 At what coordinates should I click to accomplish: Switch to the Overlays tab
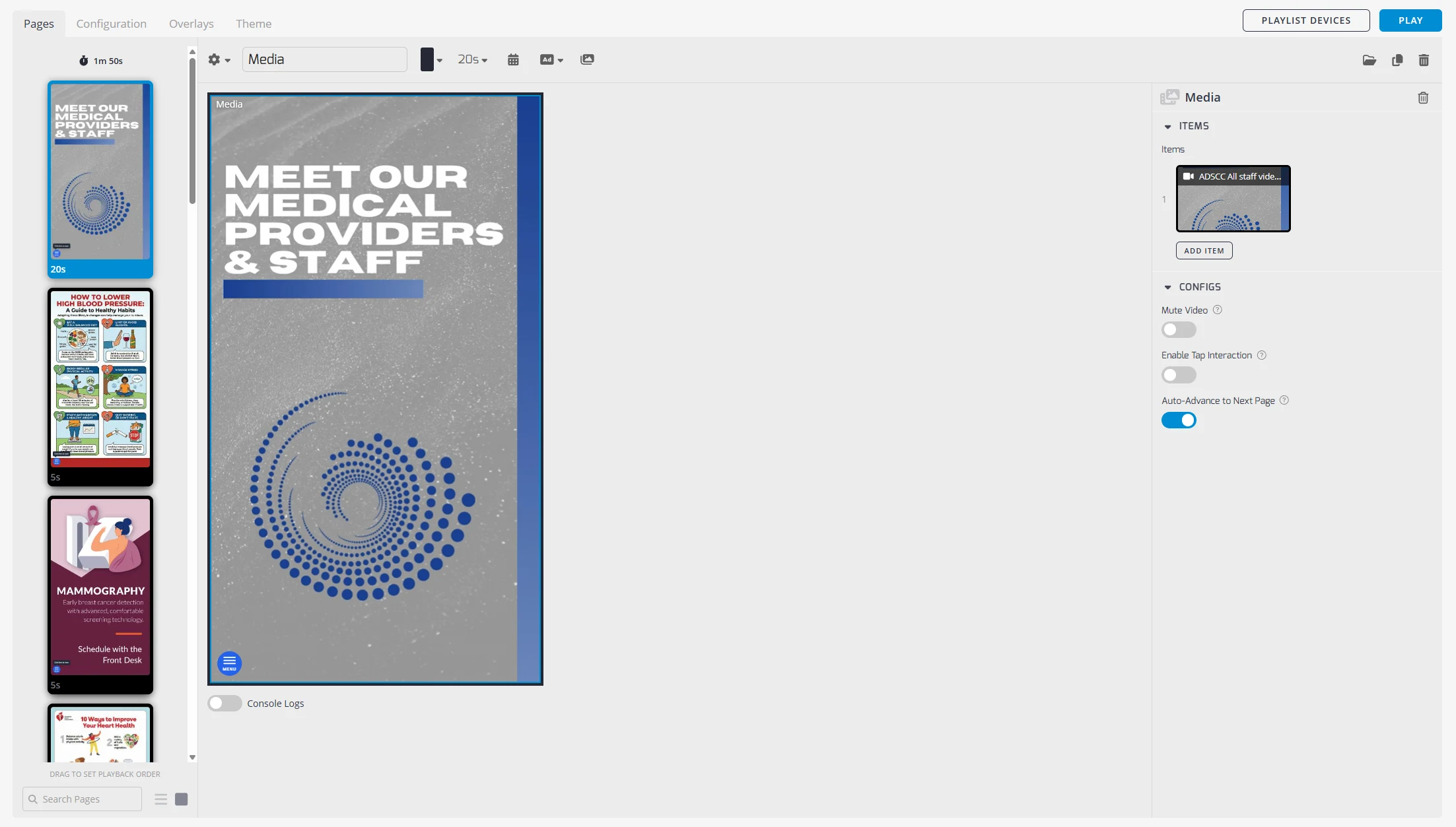pyautogui.click(x=191, y=24)
